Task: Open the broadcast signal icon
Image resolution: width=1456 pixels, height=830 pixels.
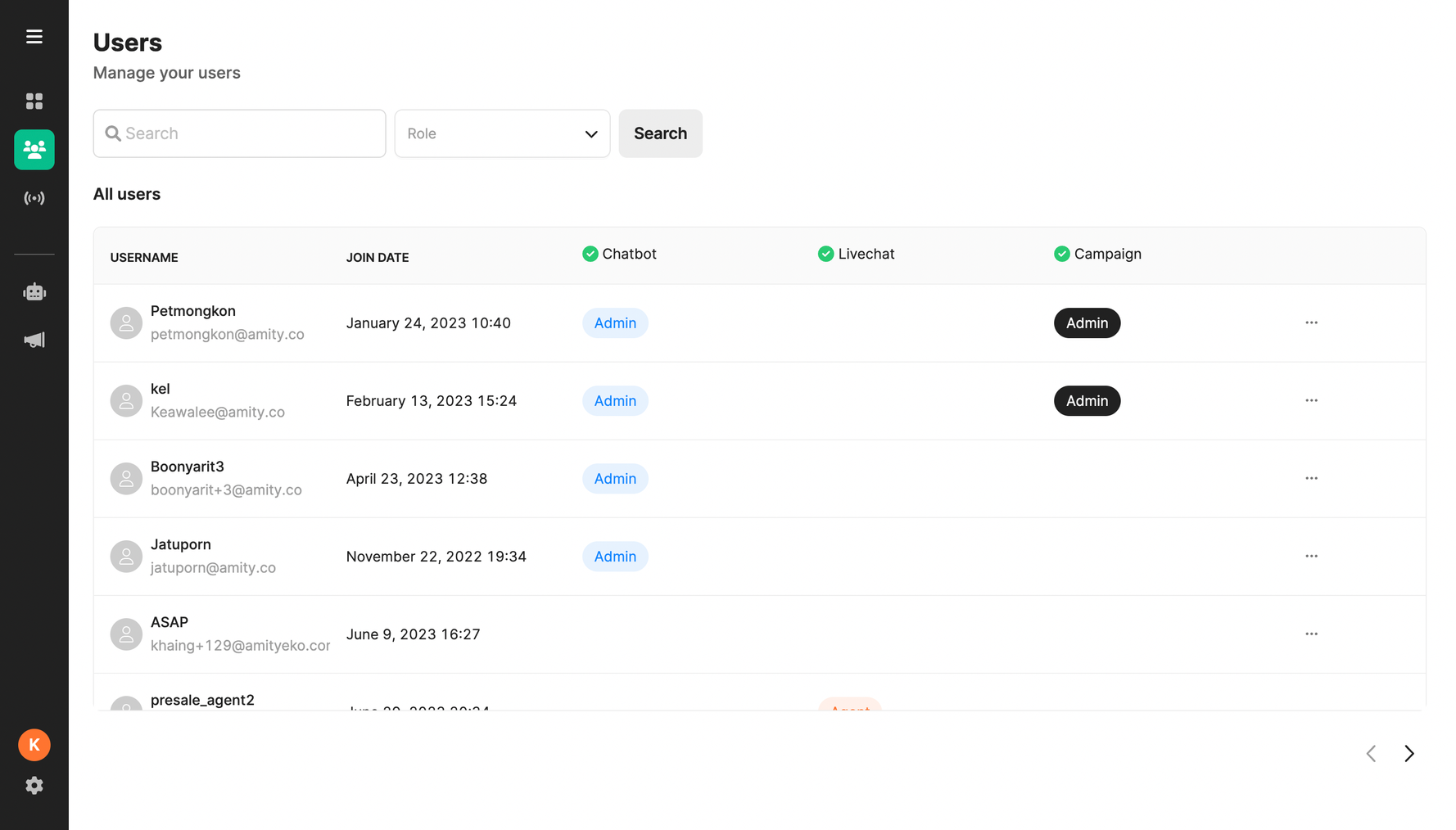Action: point(34,198)
